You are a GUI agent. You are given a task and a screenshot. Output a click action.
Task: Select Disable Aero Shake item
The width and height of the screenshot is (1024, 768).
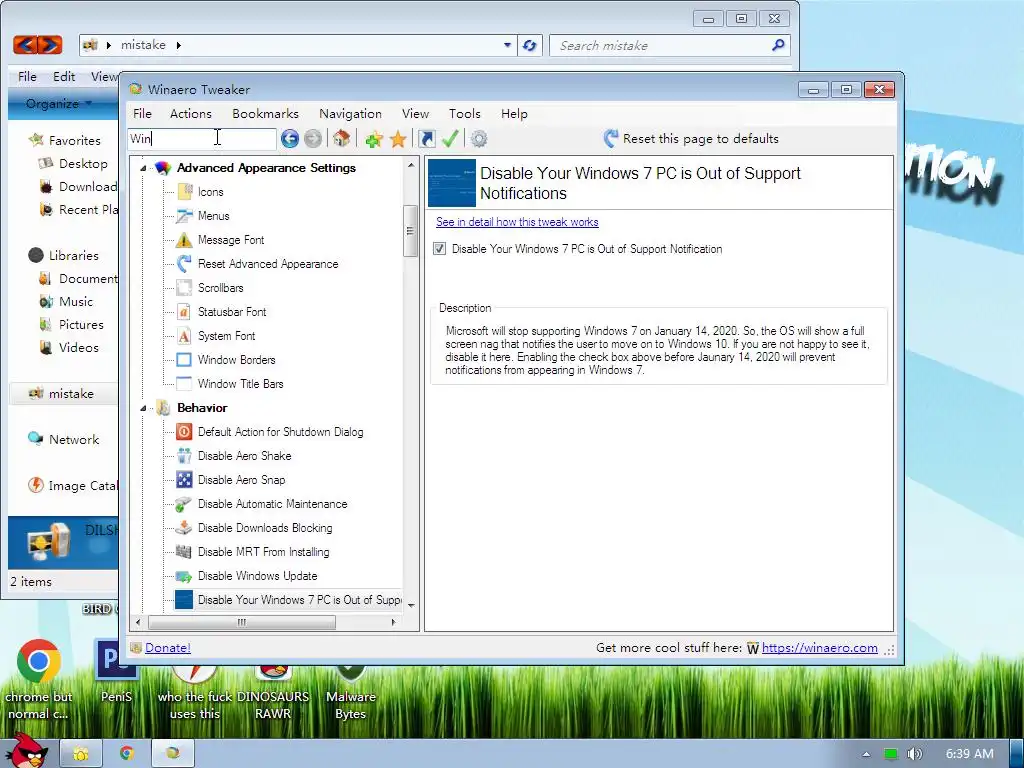[x=244, y=456]
